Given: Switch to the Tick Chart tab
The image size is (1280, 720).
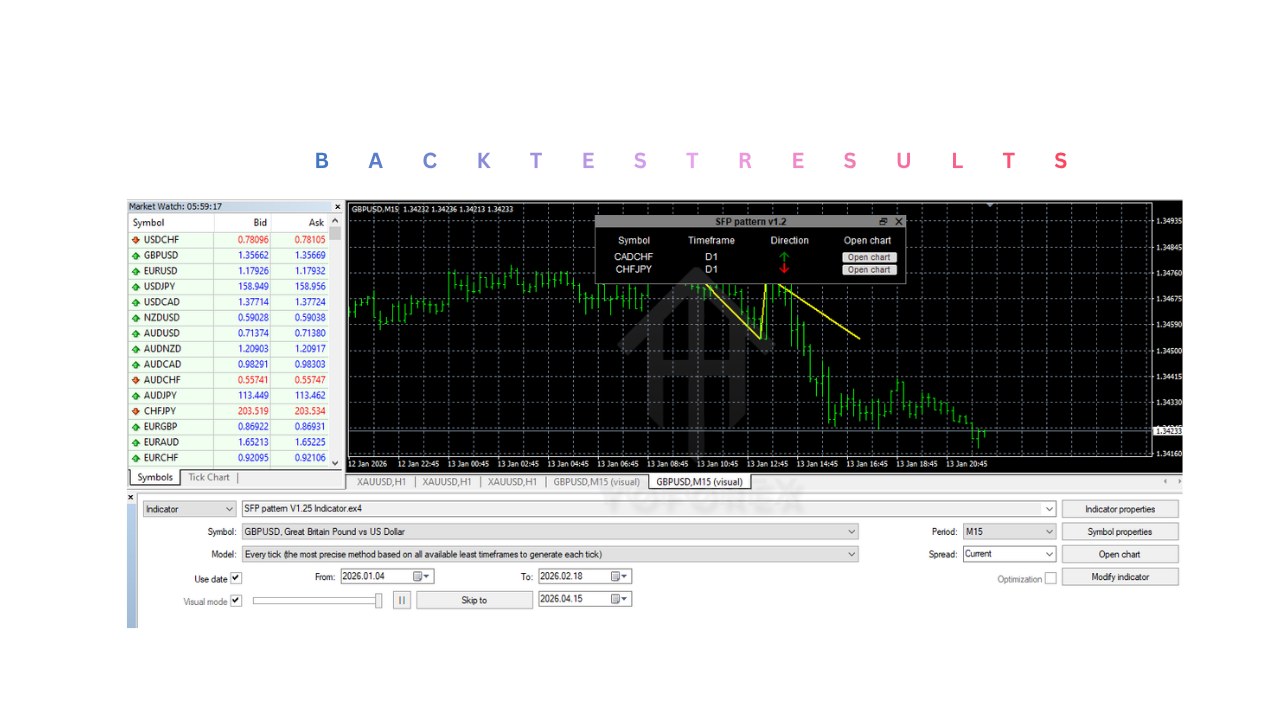Looking at the screenshot, I should pos(208,477).
